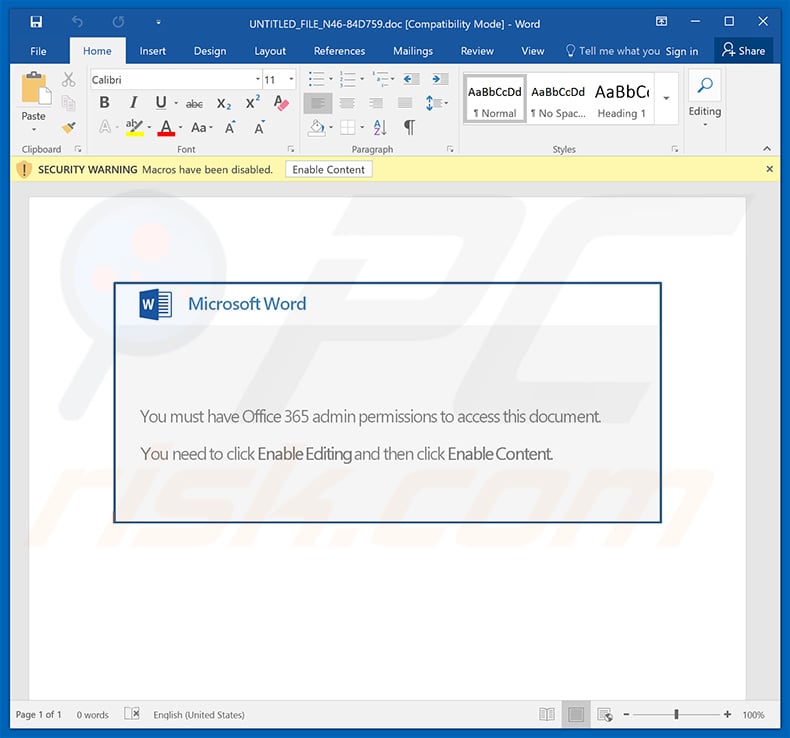Select the Copy icon under Cut
This screenshot has width=790, height=738.
[69, 103]
